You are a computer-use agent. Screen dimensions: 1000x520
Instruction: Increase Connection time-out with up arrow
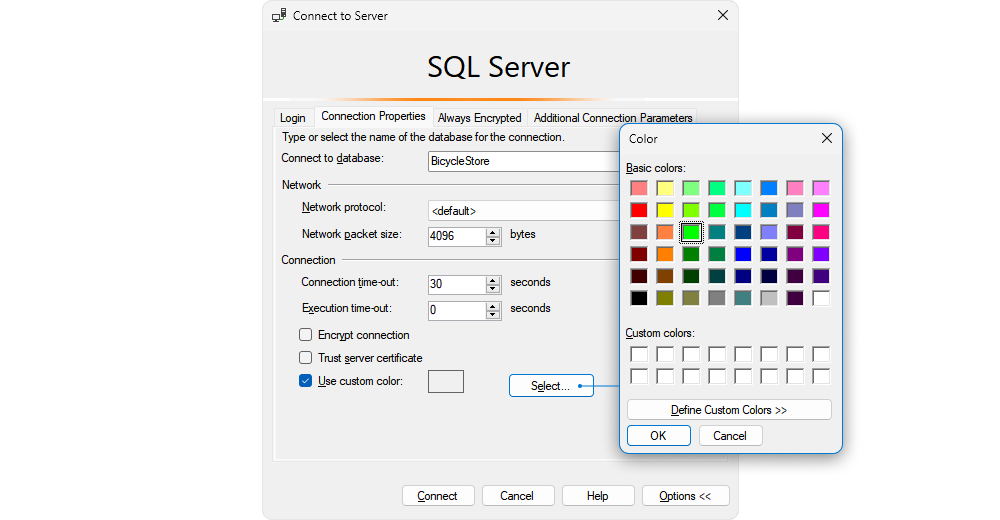(492, 280)
